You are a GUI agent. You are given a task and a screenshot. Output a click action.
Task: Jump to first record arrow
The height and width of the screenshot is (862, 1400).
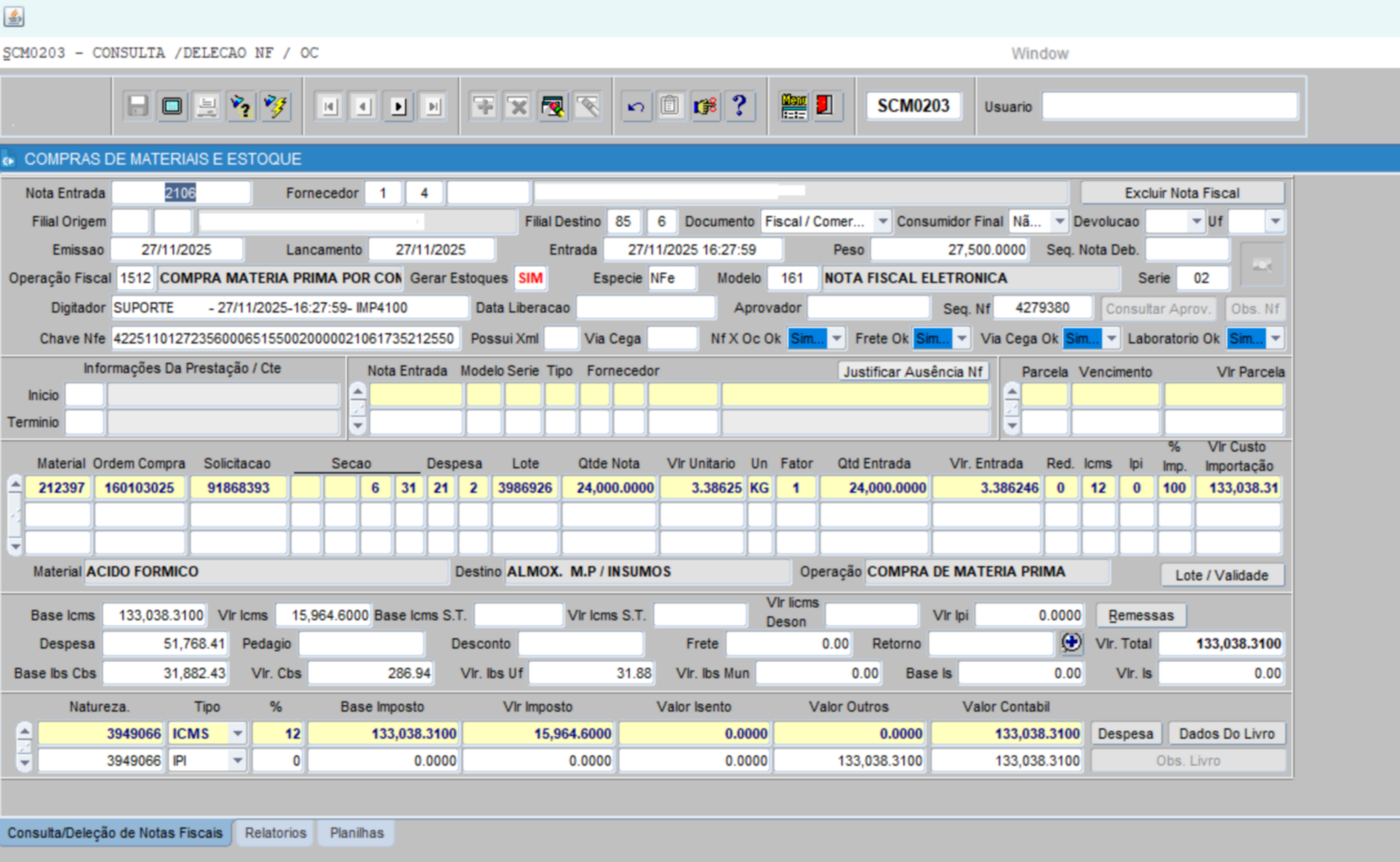click(x=329, y=106)
